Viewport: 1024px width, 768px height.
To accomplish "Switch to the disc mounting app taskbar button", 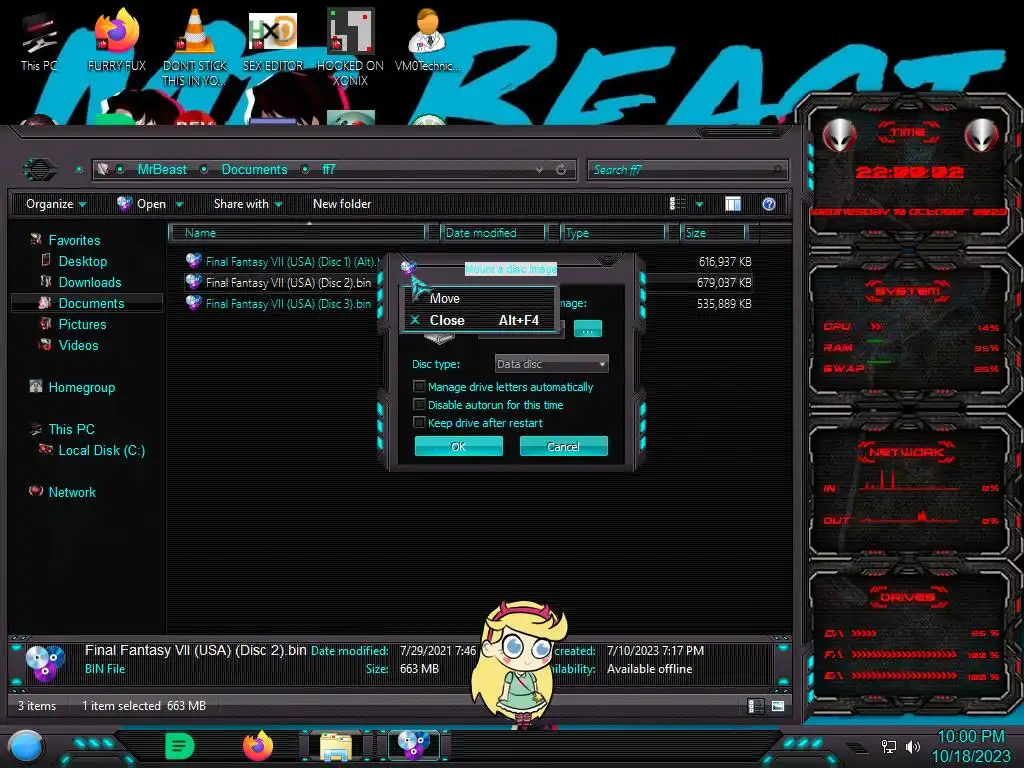I will click(413, 745).
